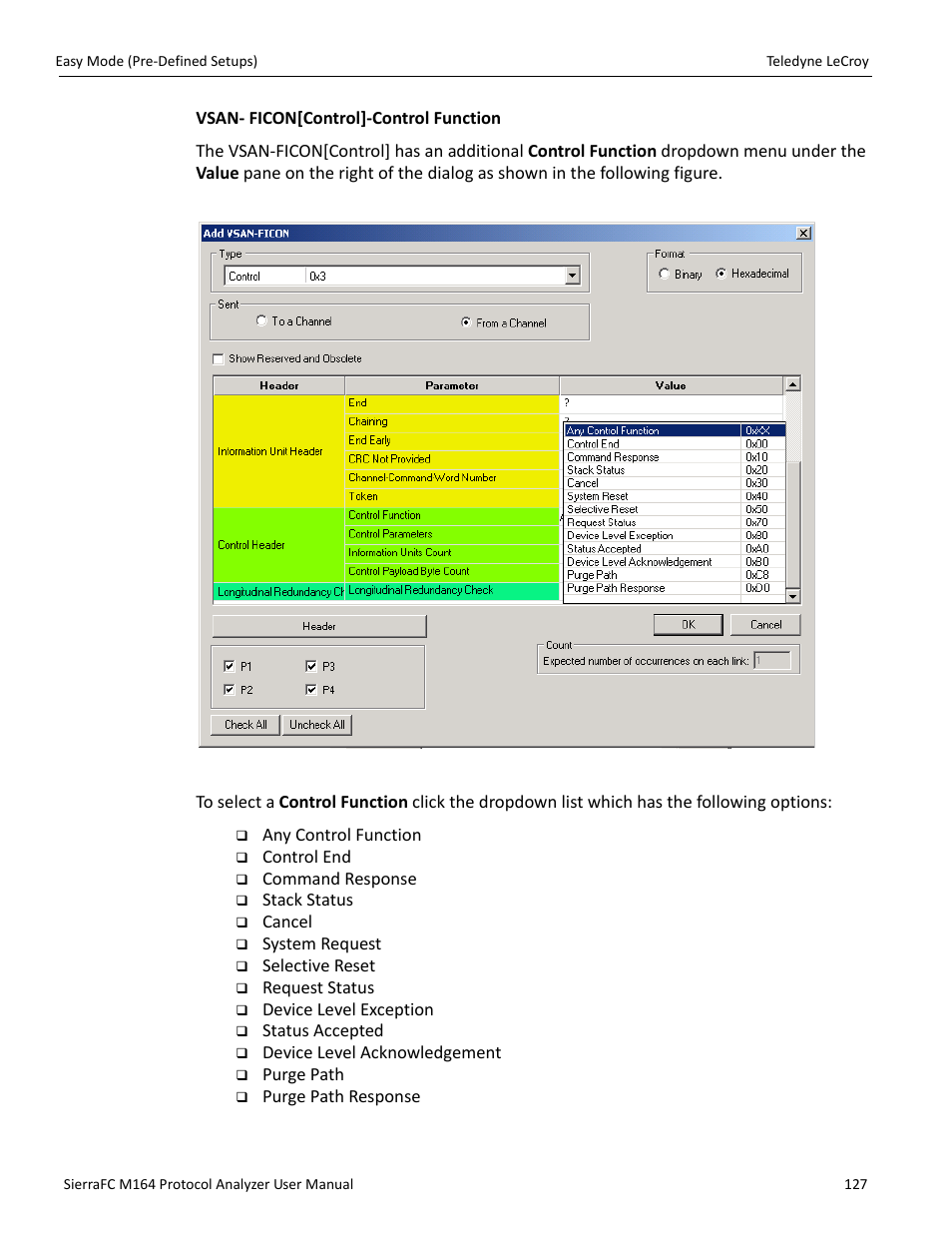Screen dimensions: 952x1233
Task: Toggle the P1 checkbox
Action: point(230,666)
